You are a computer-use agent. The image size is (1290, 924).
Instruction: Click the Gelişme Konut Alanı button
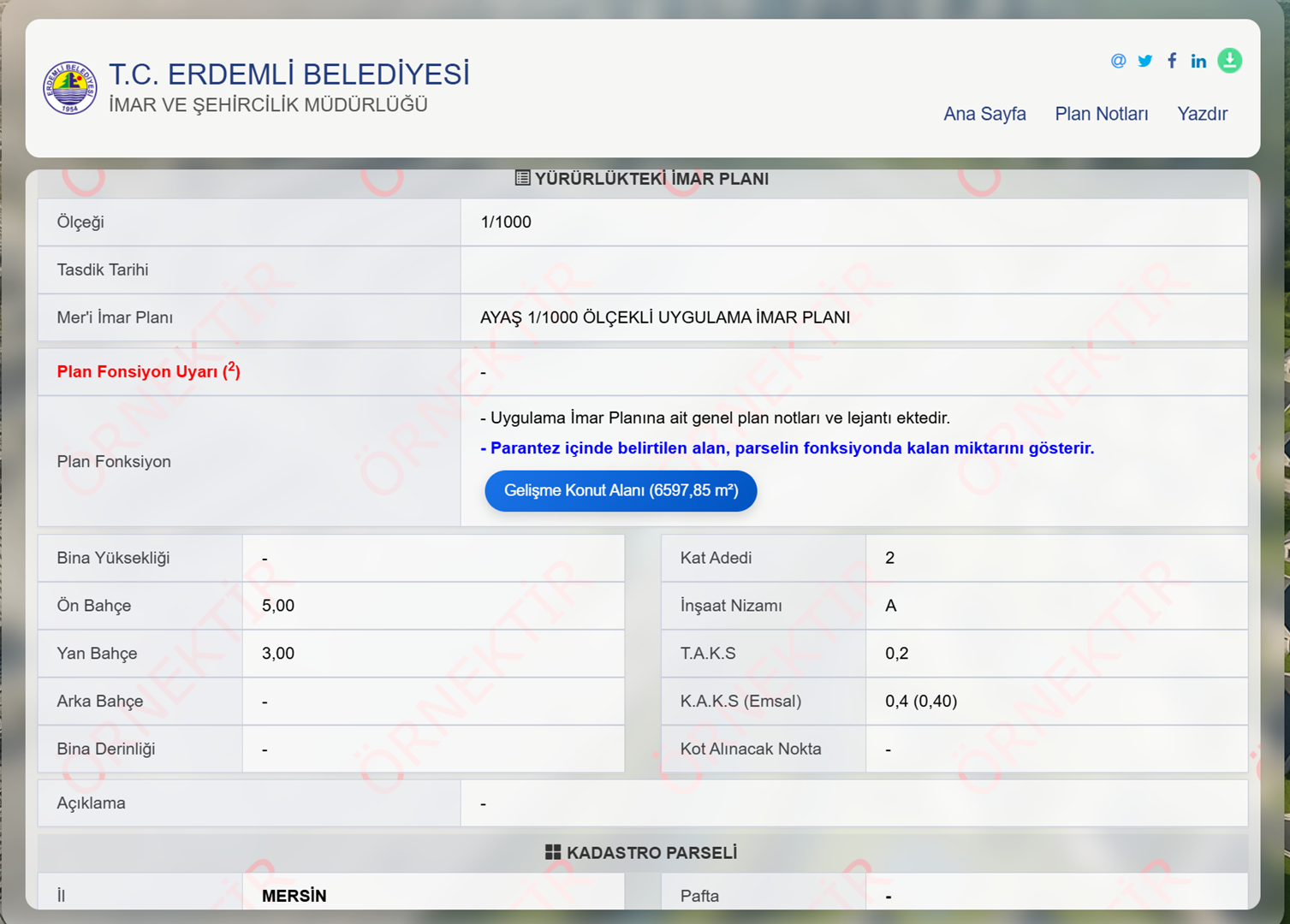(x=621, y=491)
